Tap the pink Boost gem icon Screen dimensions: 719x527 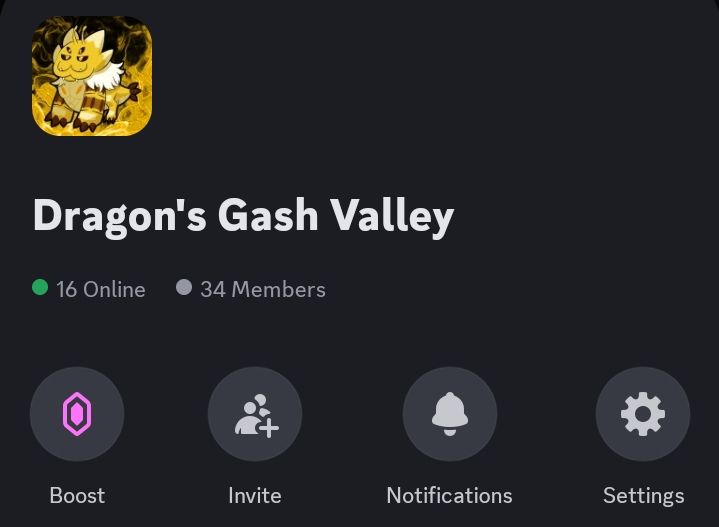point(77,414)
